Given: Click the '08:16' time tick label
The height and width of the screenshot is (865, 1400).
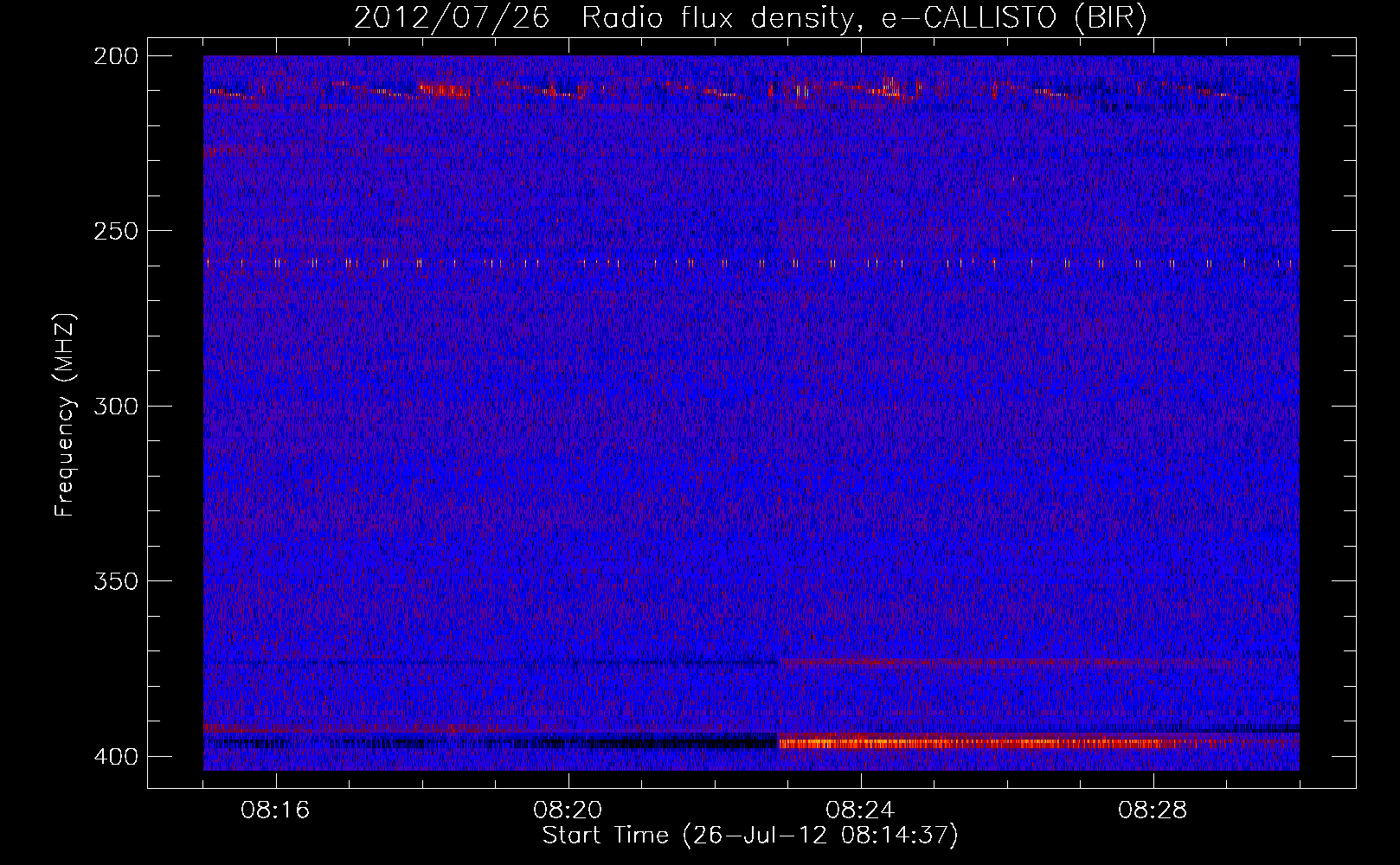Looking at the screenshot, I should click(275, 811).
